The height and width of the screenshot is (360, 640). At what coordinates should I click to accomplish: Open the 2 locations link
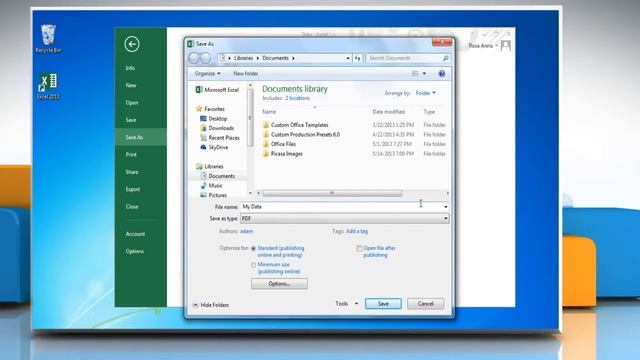tap(297, 98)
